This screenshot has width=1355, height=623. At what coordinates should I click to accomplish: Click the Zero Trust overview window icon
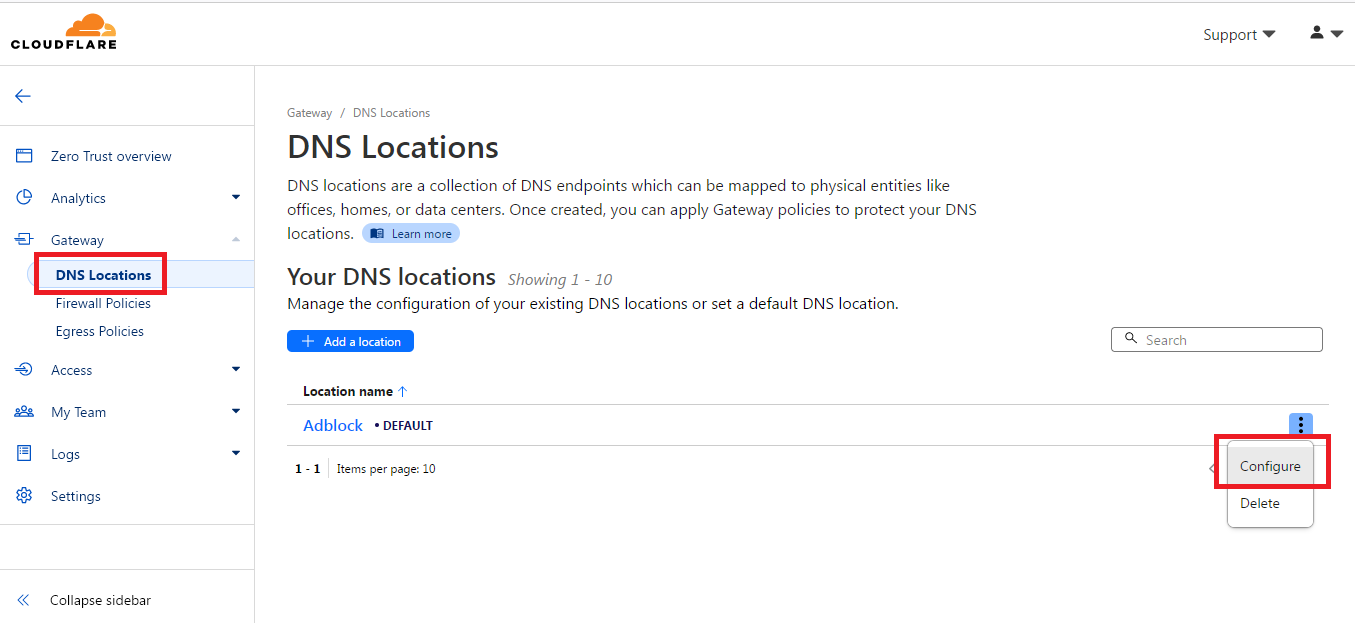click(x=24, y=156)
